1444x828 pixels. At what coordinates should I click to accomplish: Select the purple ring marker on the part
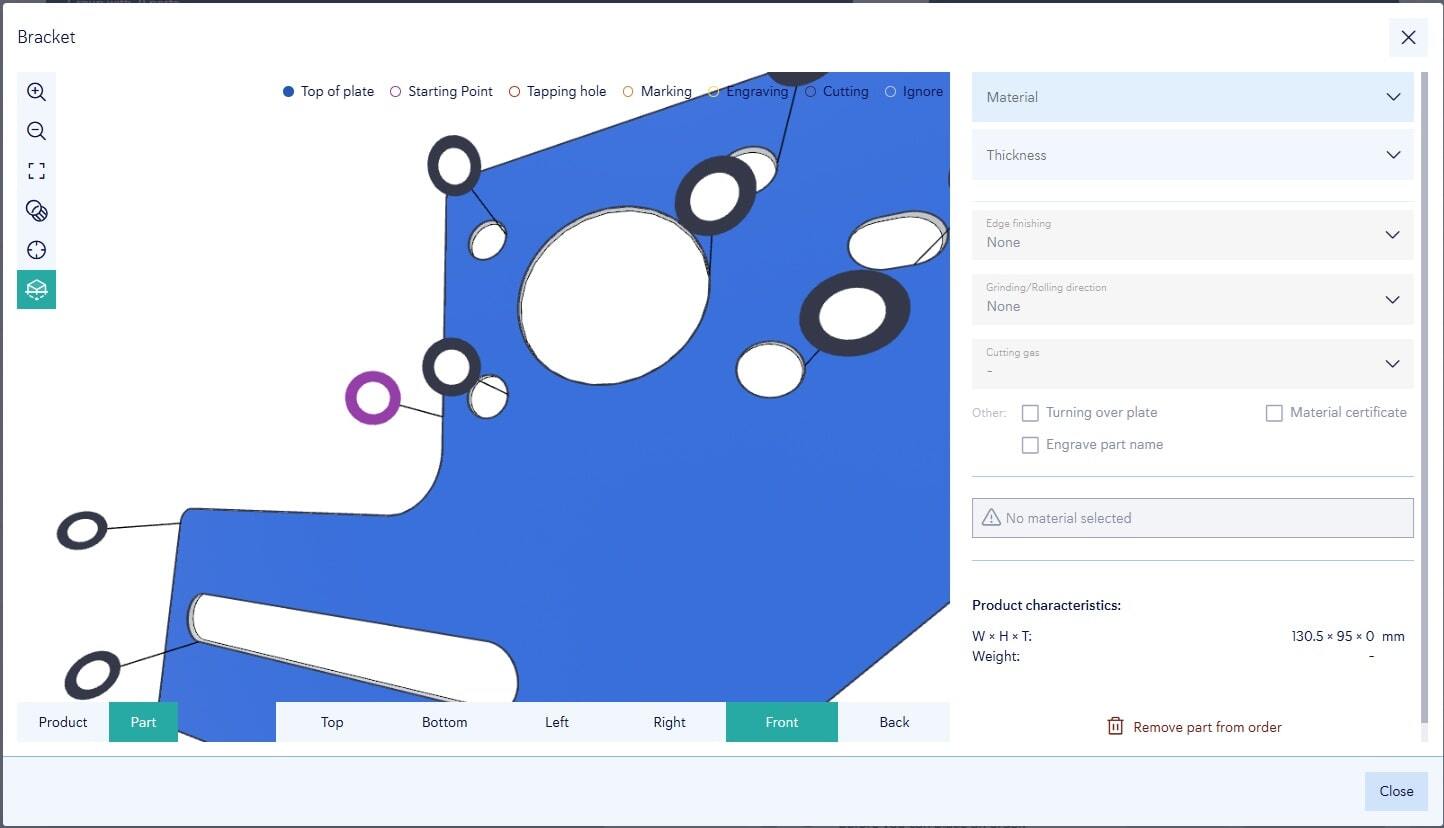click(373, 398)
